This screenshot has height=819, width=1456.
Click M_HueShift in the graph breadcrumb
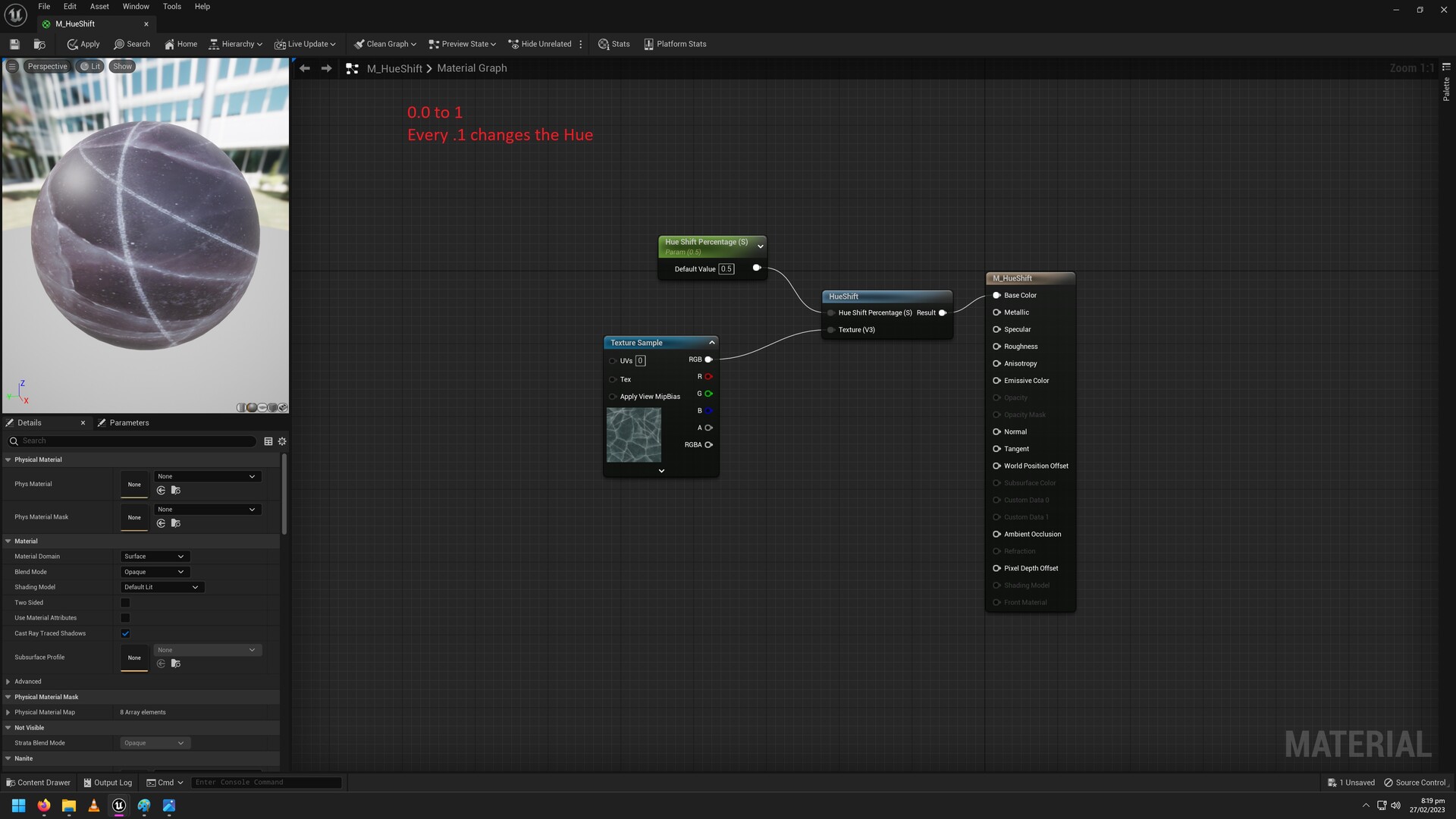click(x=394, y=68)
